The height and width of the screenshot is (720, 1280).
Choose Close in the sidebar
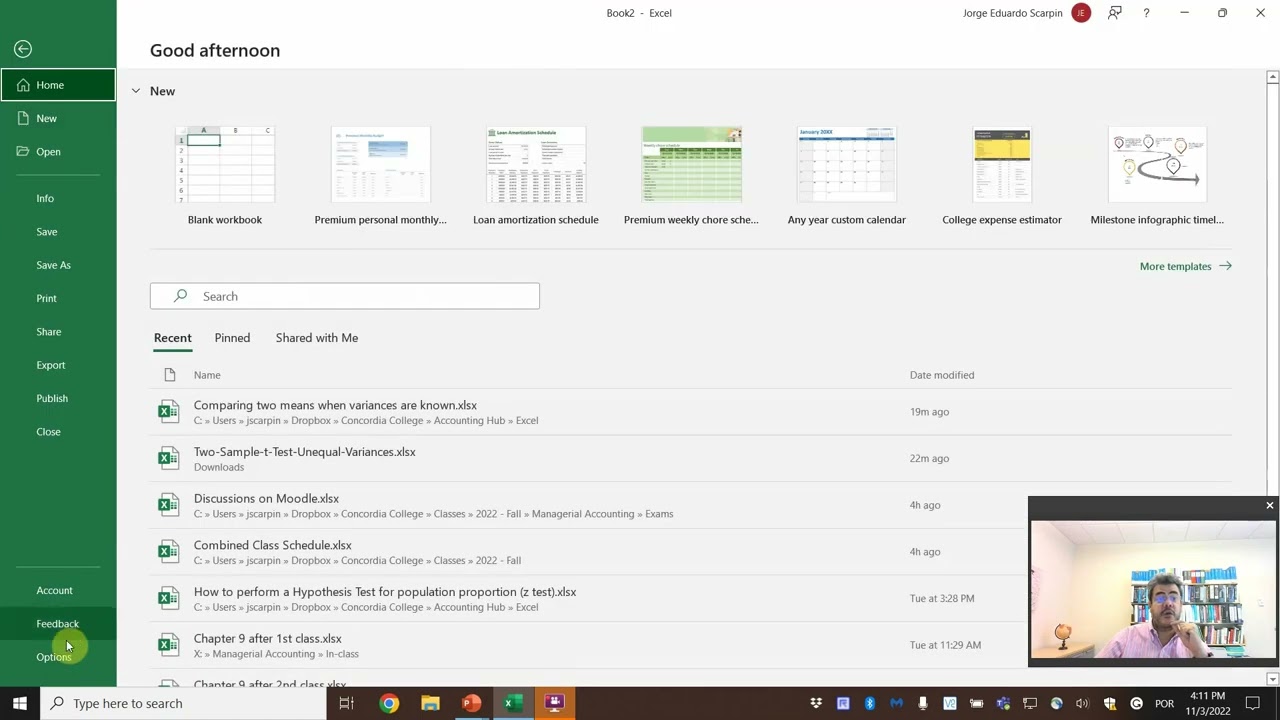tap(58, 431)
